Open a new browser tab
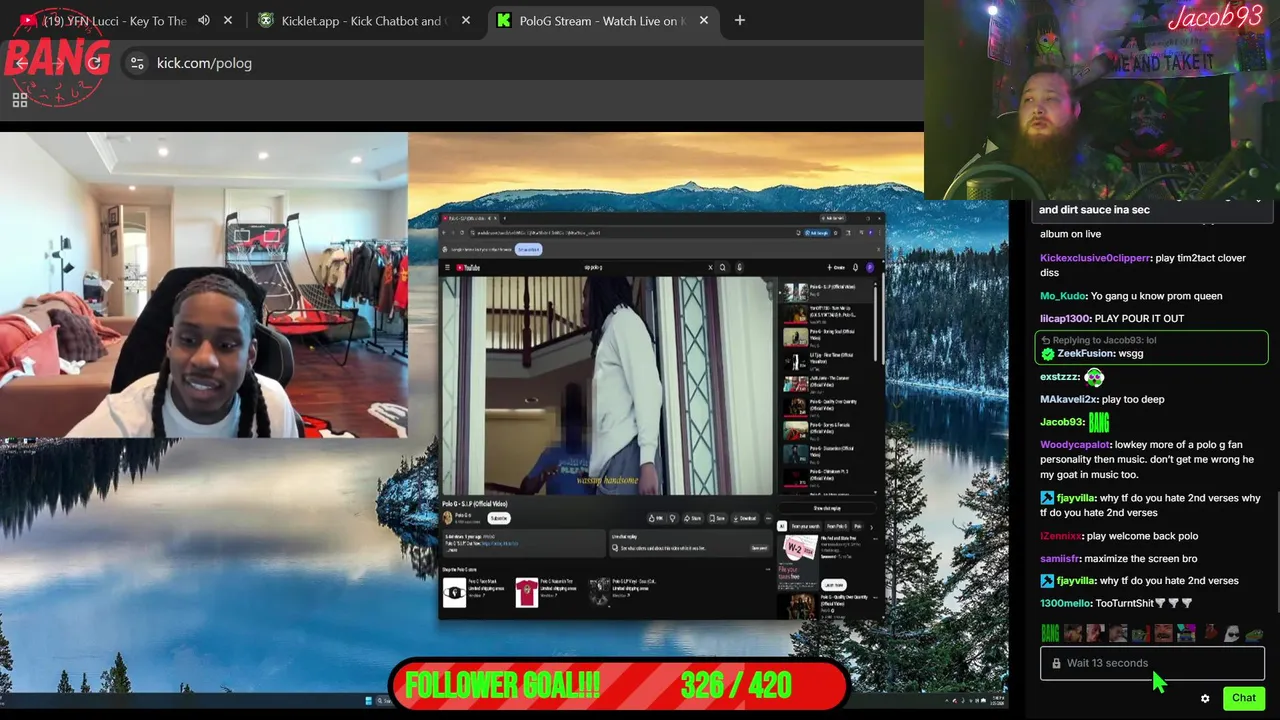This screenshot has width=1280, height=720. click(x=740, y=20)
